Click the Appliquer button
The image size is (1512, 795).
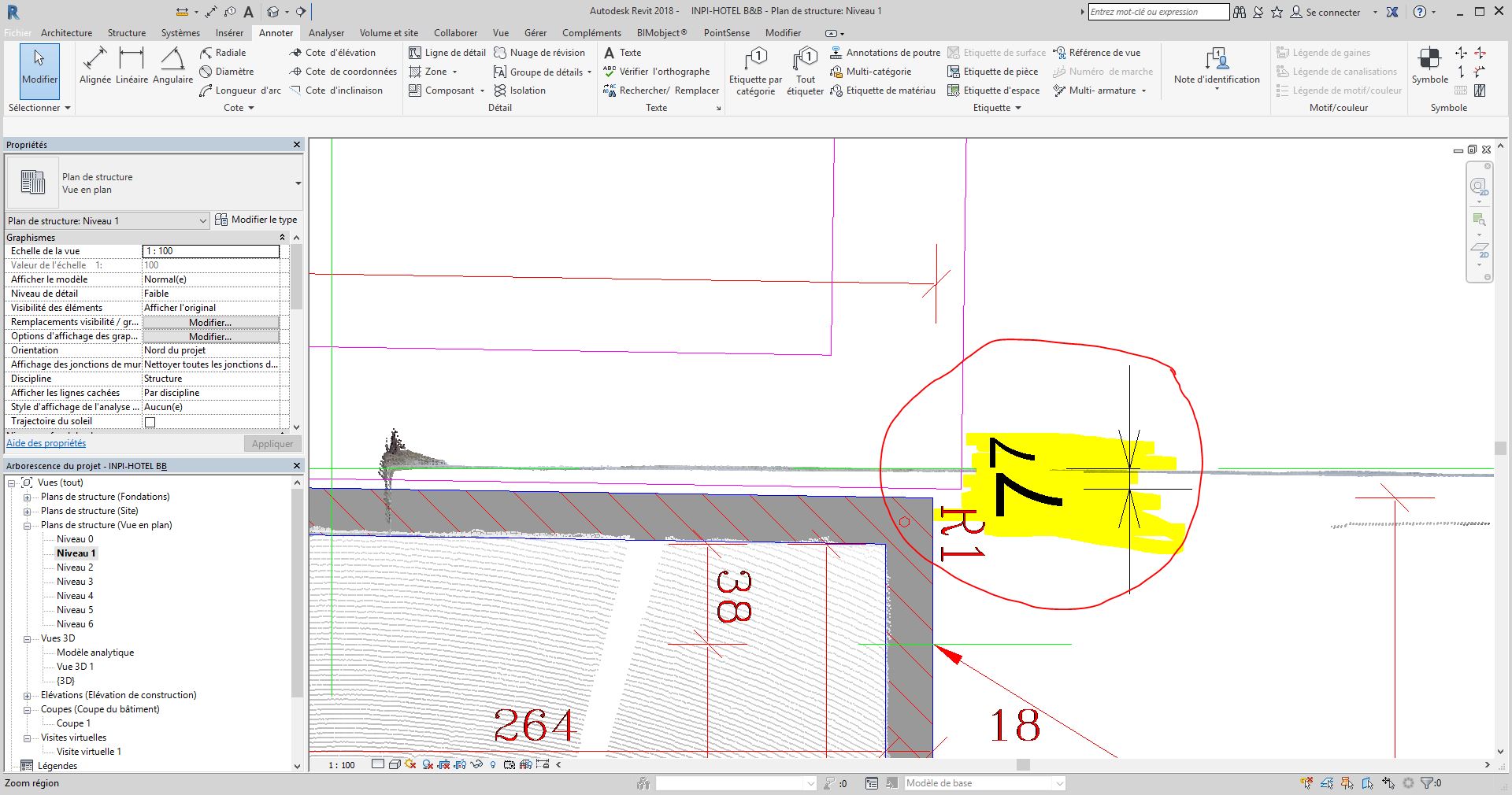pyautogui.click(x=272, y=444)
